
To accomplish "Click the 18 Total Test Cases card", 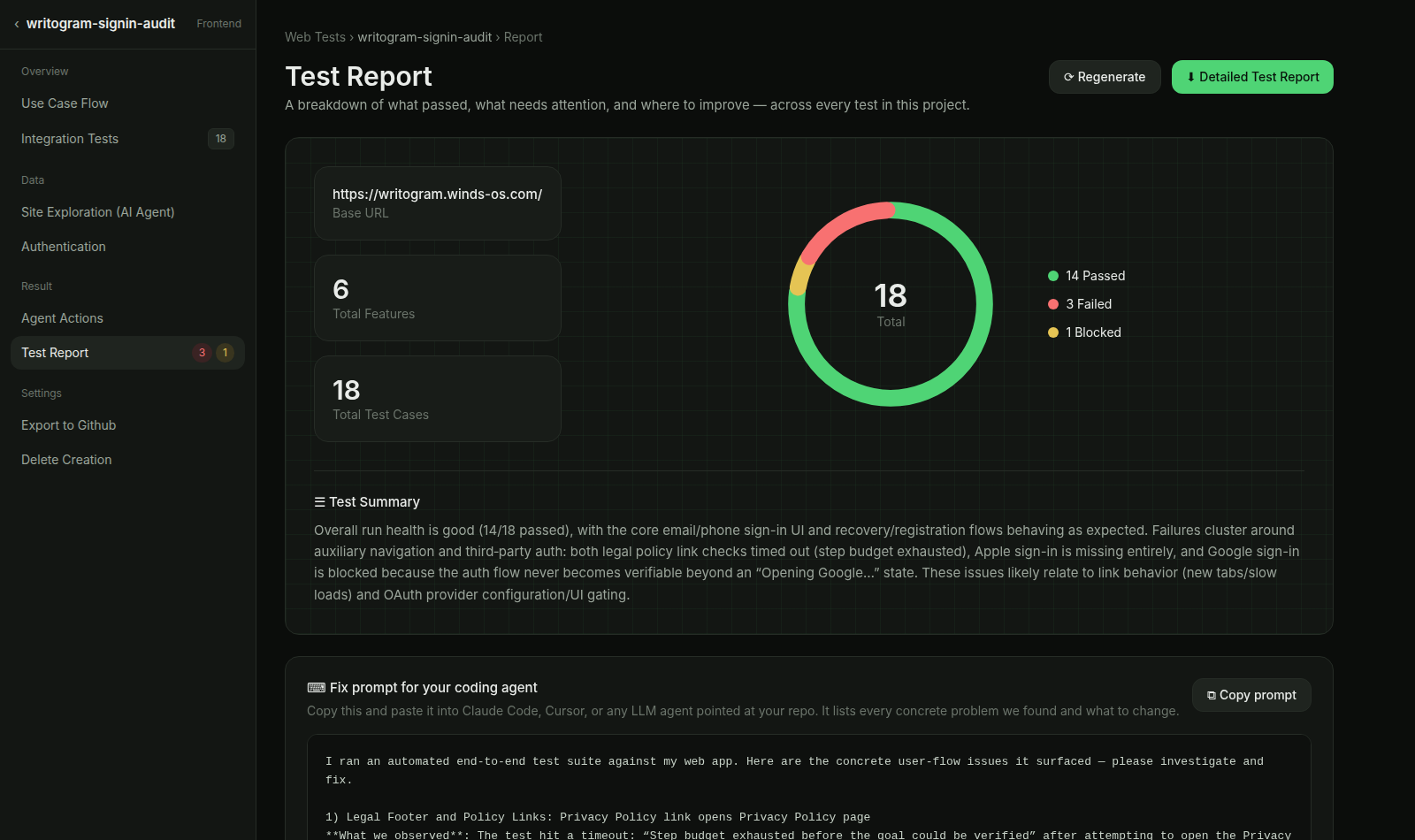I will (438, 399).
